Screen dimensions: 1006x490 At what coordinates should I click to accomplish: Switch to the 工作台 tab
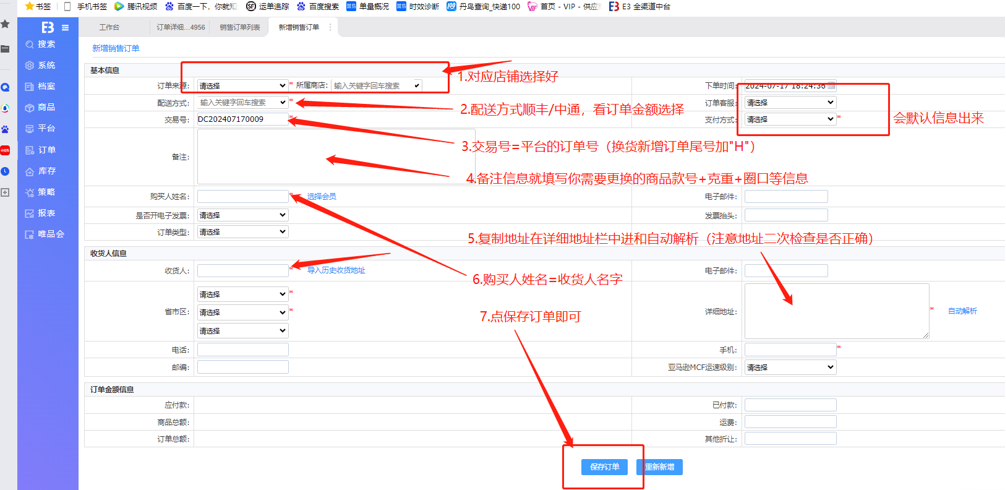pos(109,27)
